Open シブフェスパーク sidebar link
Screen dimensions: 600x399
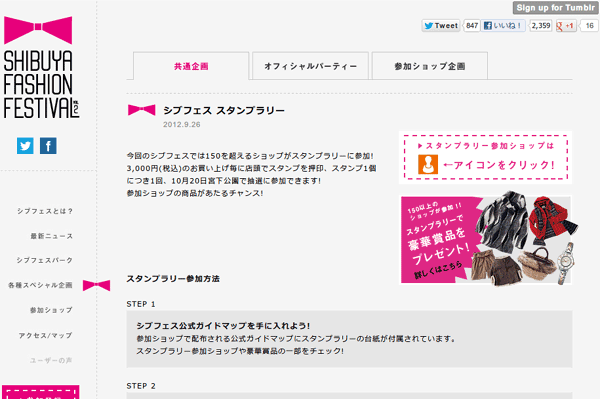click(x=44, y=260)
